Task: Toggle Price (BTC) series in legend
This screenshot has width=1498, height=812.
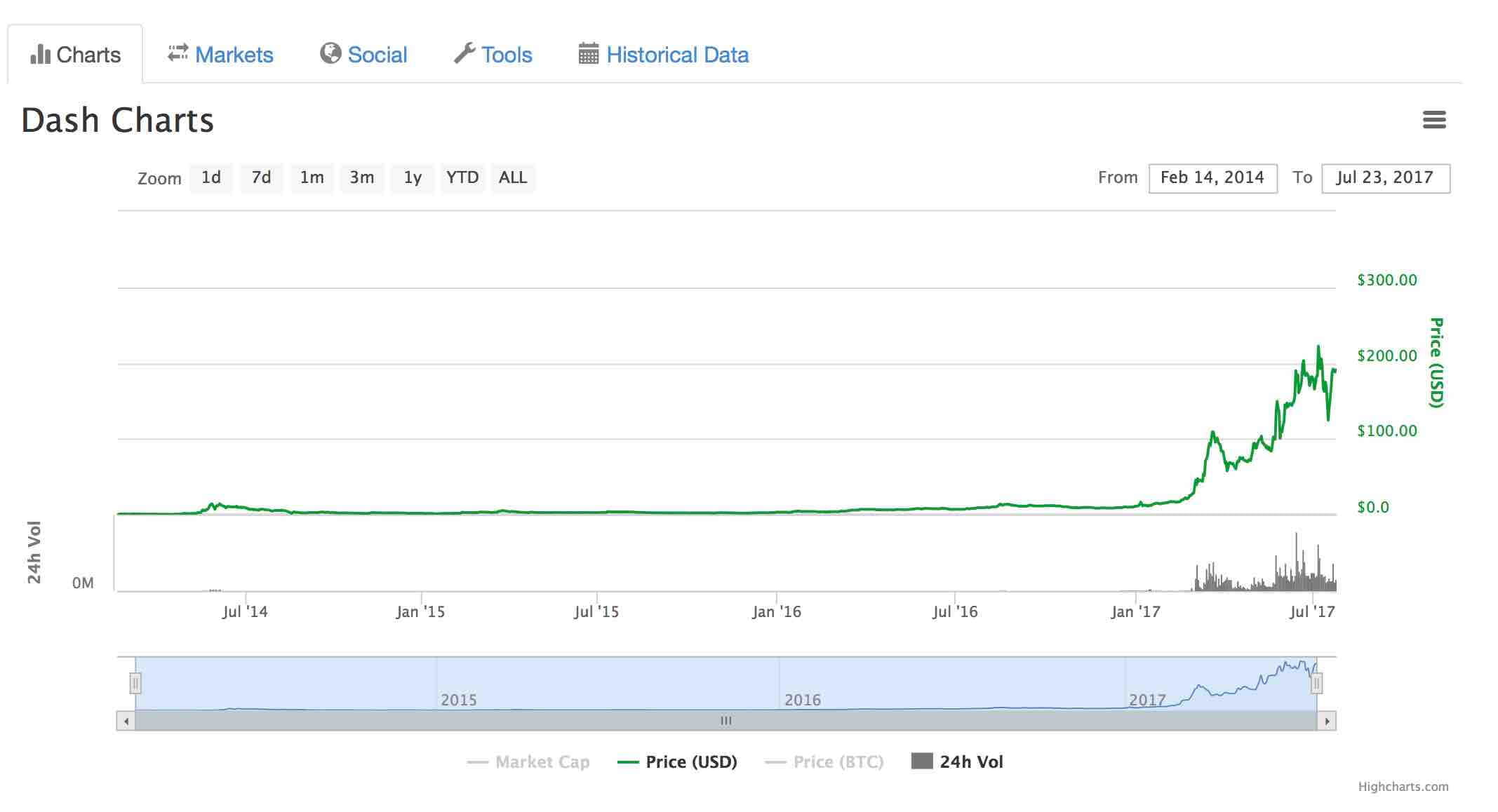Action: point(824,762)
